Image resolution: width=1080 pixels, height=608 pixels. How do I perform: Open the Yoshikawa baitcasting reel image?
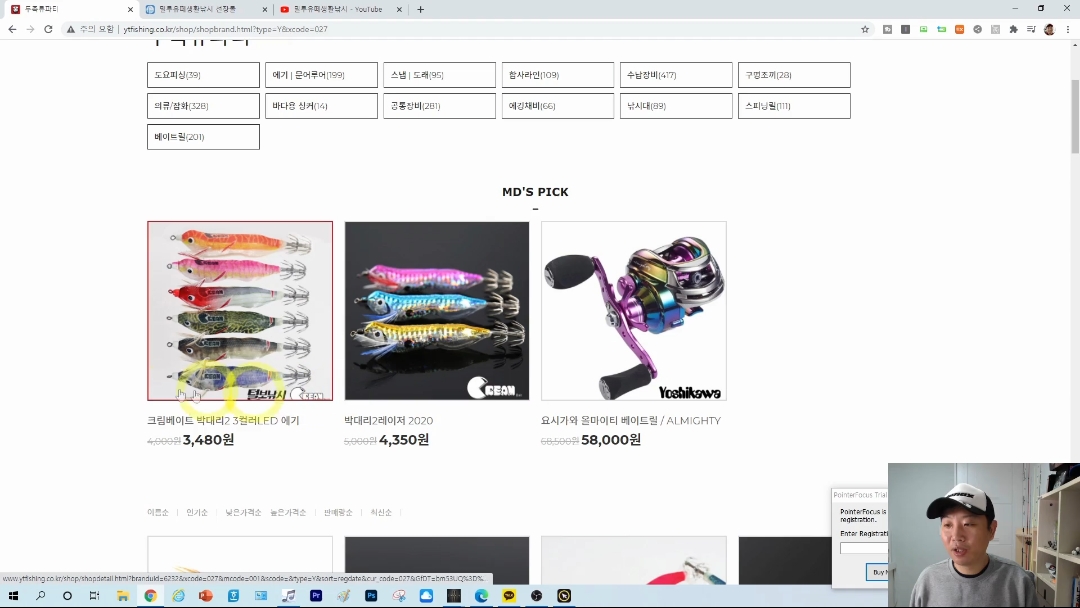pos(634,311)
